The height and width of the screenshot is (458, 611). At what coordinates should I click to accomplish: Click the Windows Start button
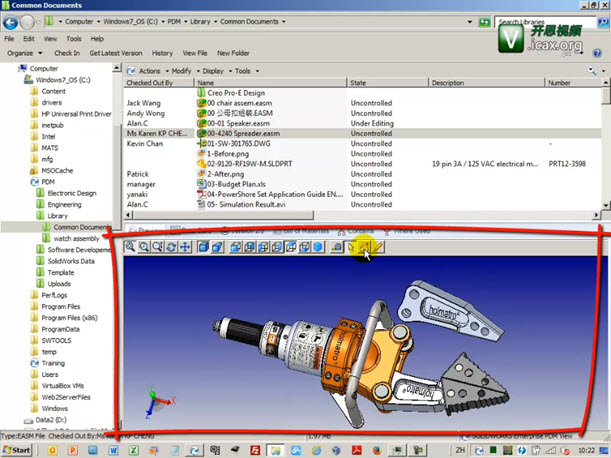coord(16,449)
